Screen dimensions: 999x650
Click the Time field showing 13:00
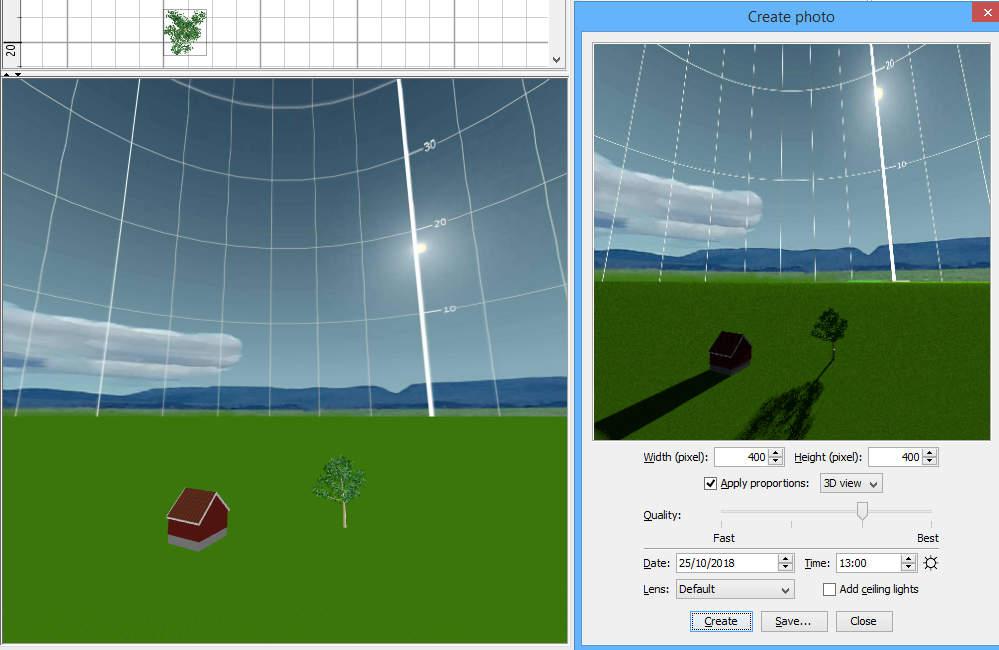coord(868,563)
